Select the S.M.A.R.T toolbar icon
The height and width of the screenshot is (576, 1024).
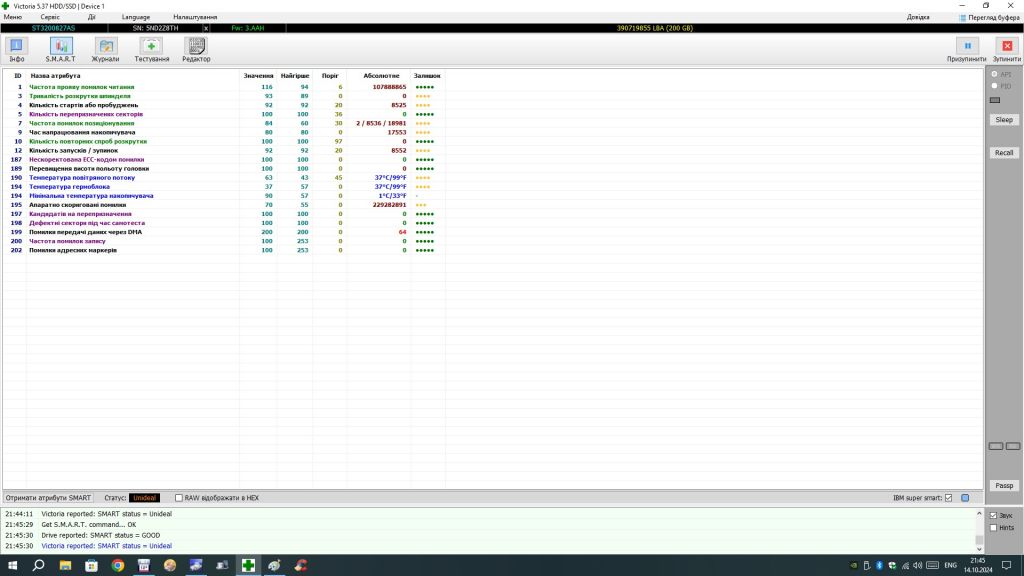click(x=61, y=46)
